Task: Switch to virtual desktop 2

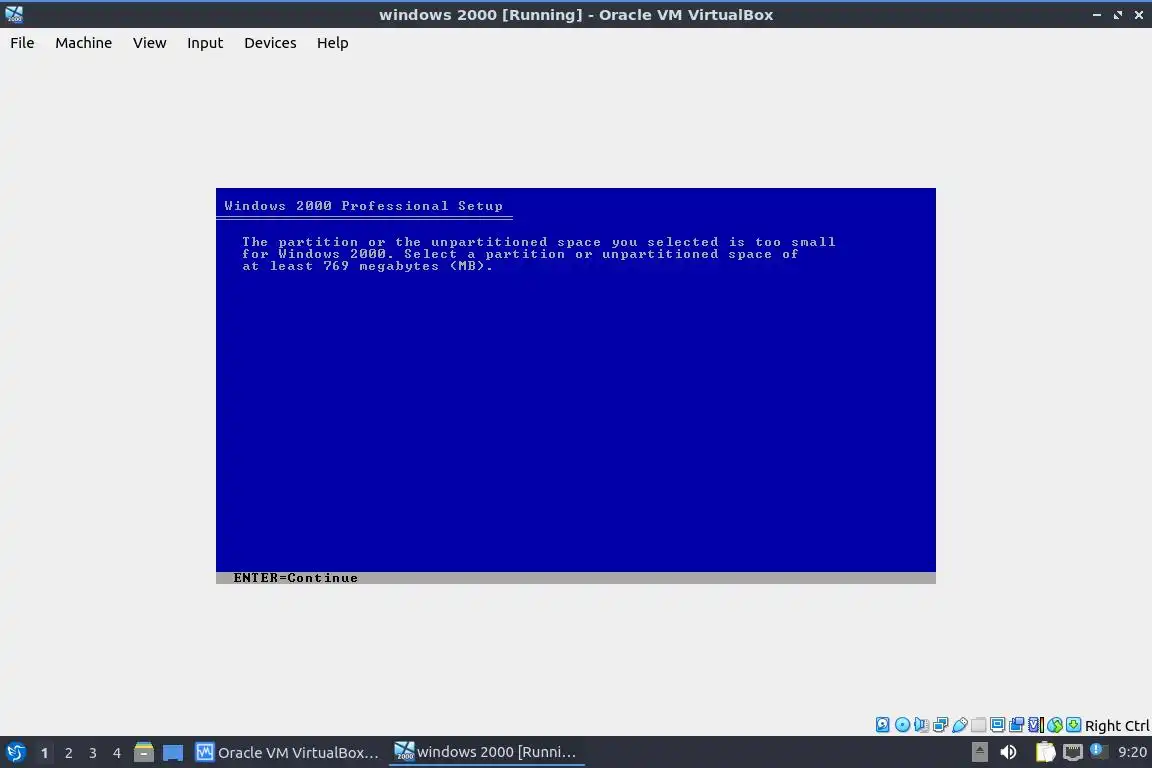Action: tap(68, 753)
